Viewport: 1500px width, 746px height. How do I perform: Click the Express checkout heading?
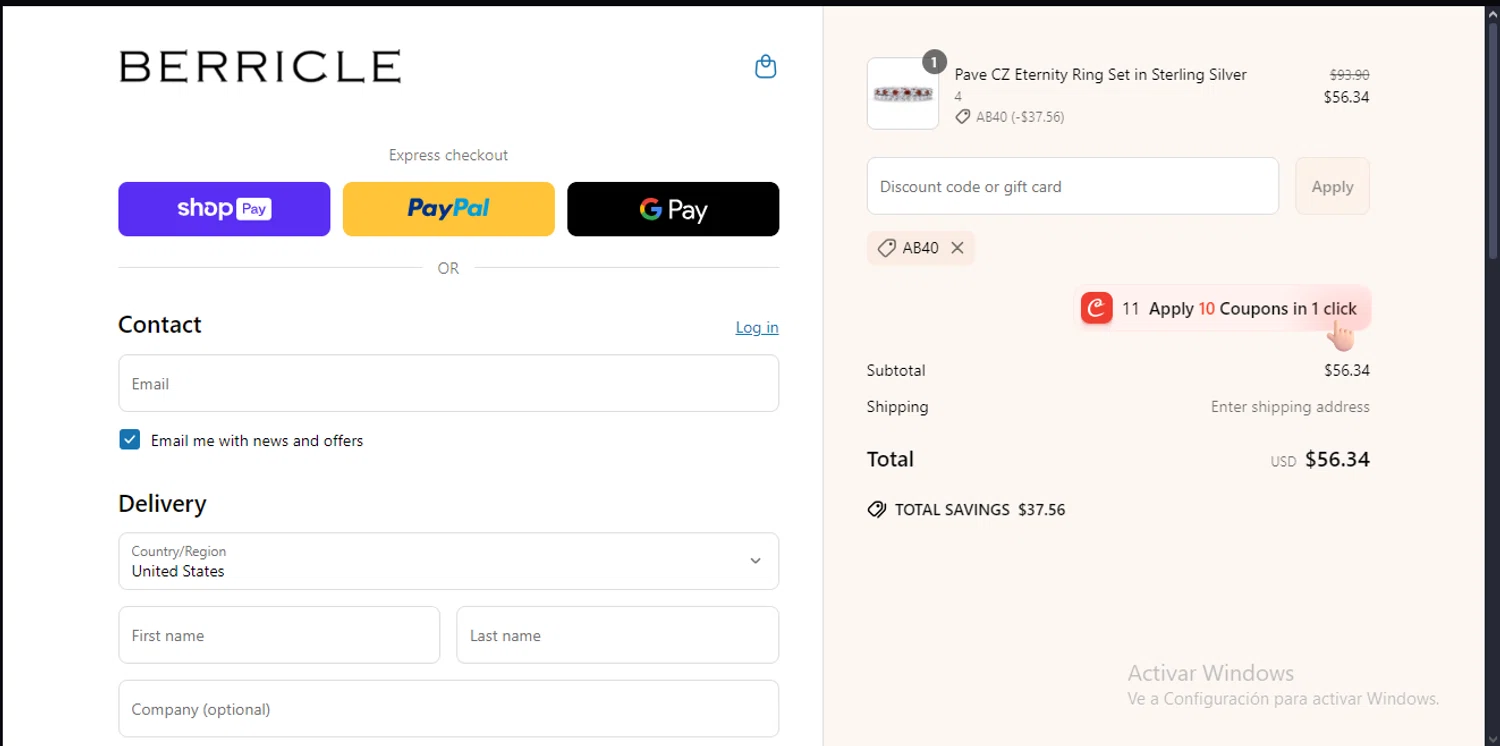[x=448, y=155]
